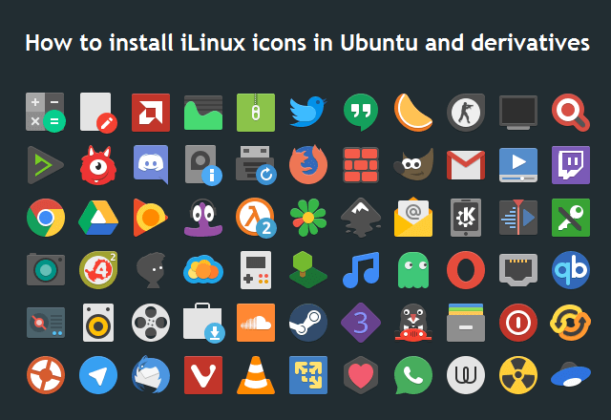Open the KDE Connect tablet icon
Viewport: 611px width, 420px height.
pos(466,217)
